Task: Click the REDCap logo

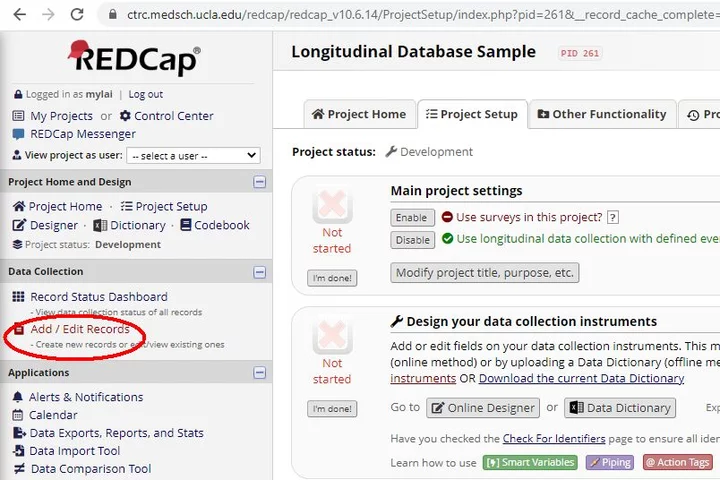Action: tap(134, 58)
